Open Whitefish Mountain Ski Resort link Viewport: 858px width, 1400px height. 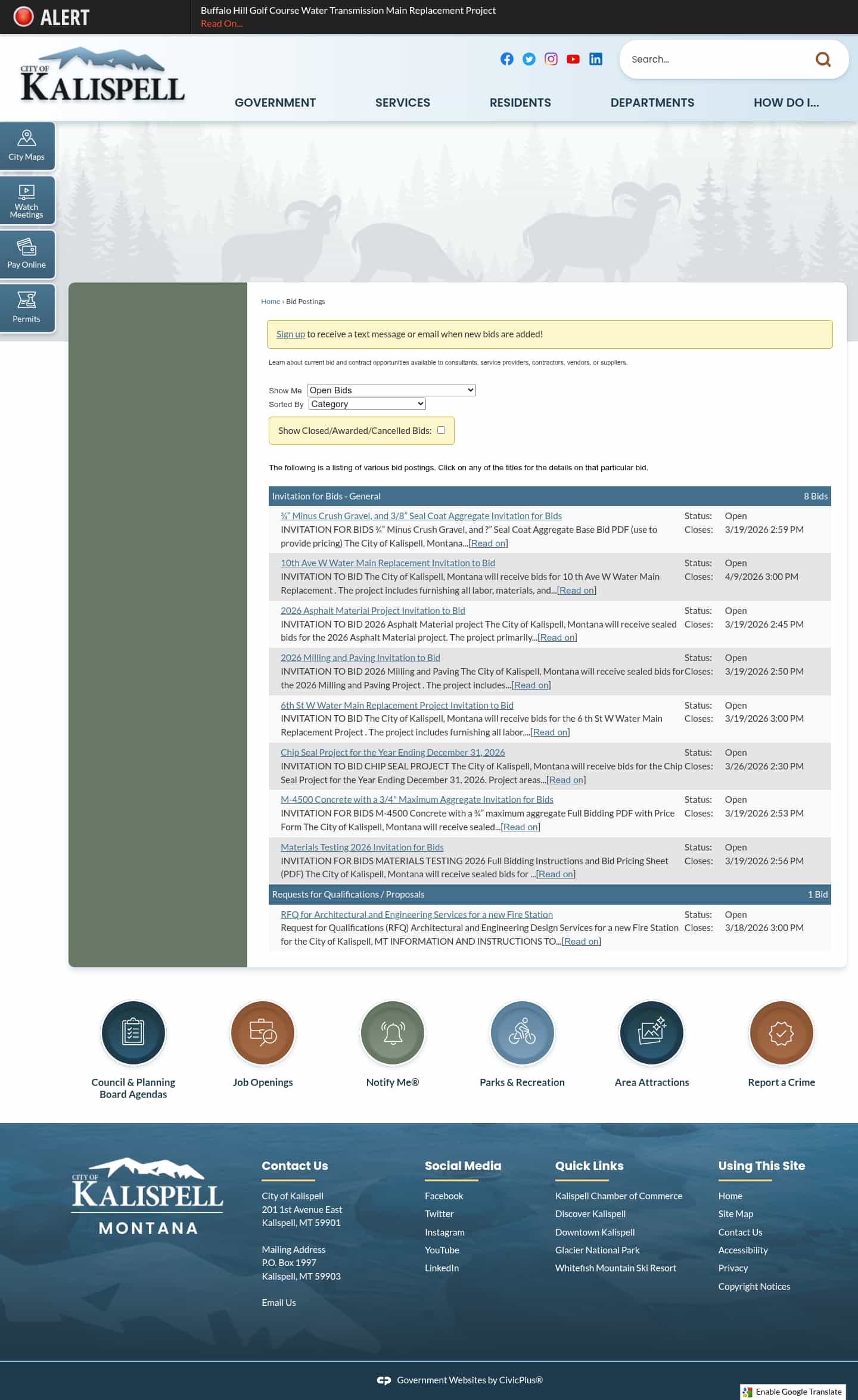[615, 1268]
